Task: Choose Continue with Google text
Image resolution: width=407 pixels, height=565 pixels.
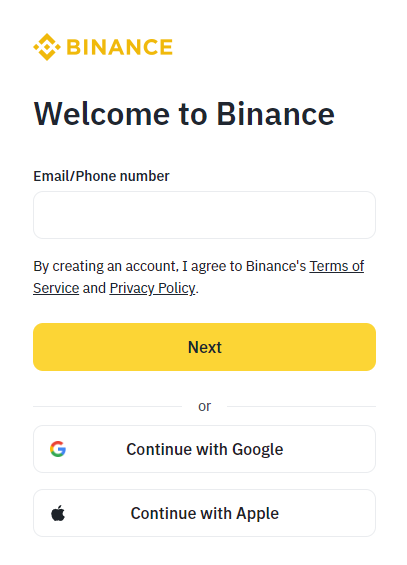Action: (205, 449)
